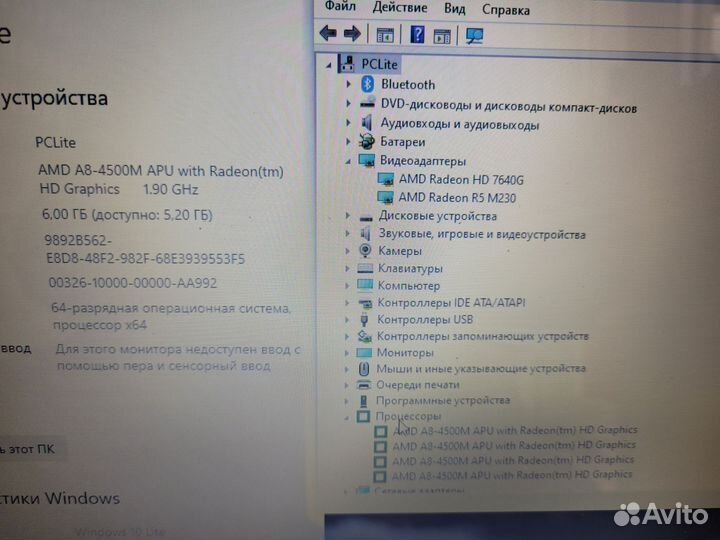The image size is (720, 540).
Task: Click the PCLite device name in Settings window
Action: pyautogui.click(x=56, y=142)
